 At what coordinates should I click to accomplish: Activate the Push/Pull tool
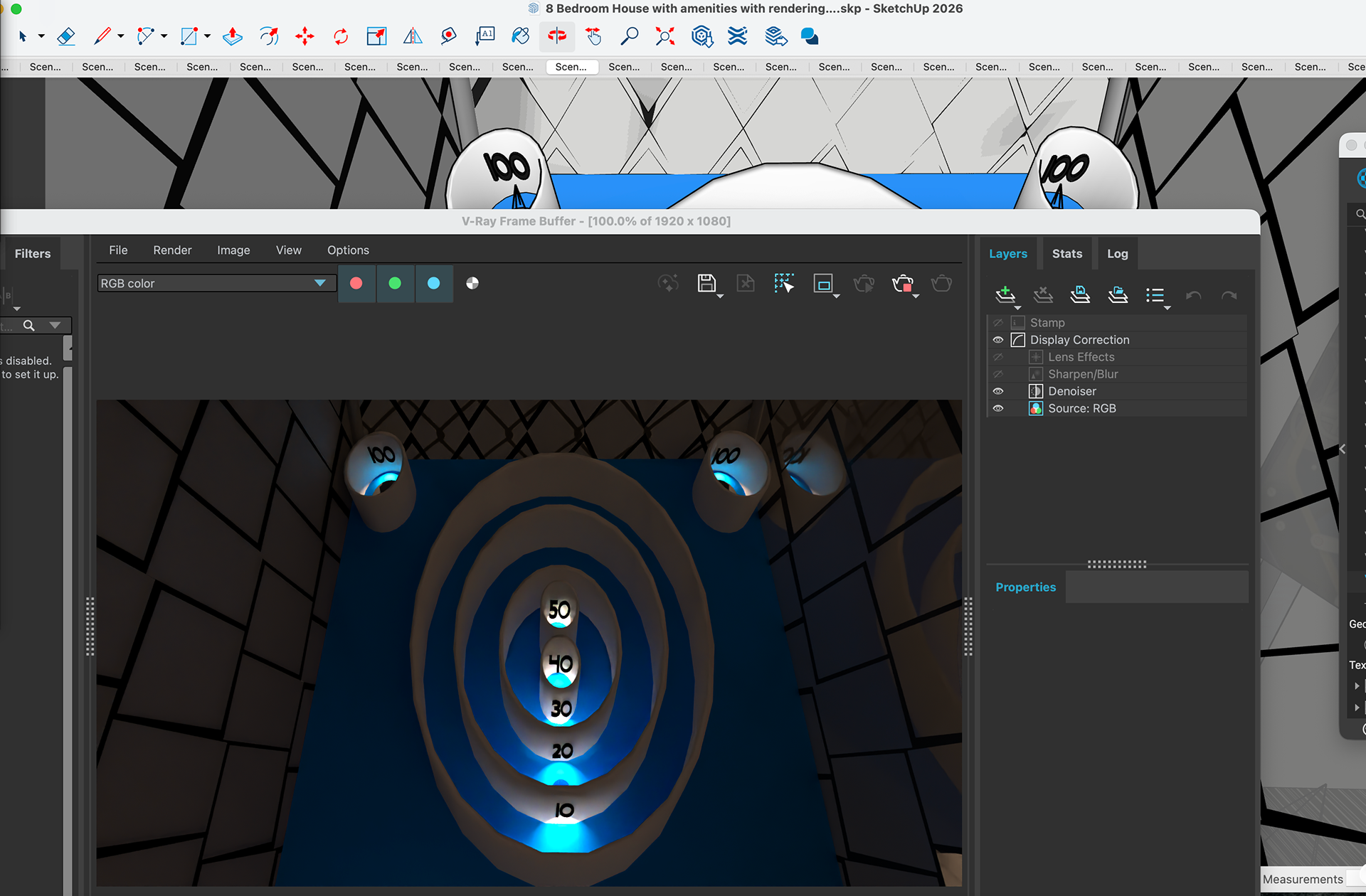(233, 36)
